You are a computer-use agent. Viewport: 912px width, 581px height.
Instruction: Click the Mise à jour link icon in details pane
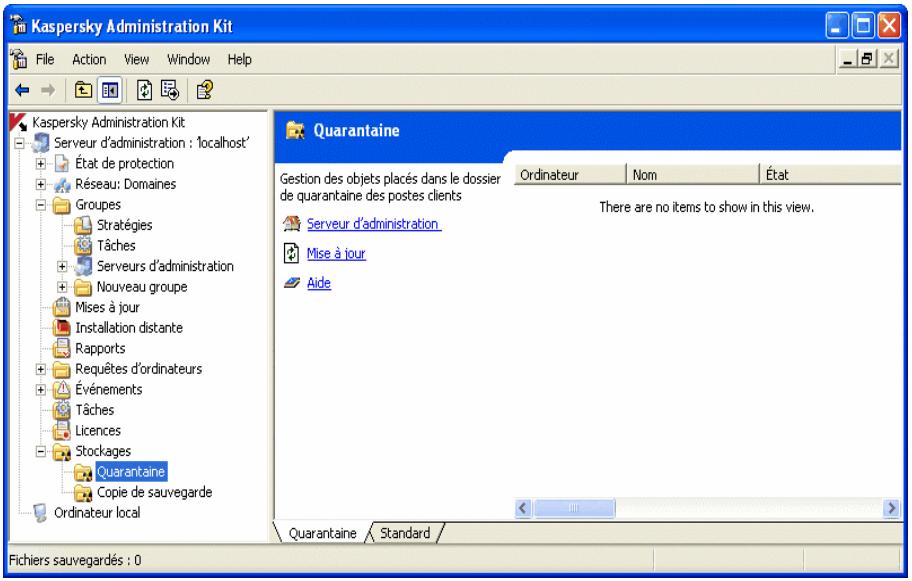click(291, 254)
